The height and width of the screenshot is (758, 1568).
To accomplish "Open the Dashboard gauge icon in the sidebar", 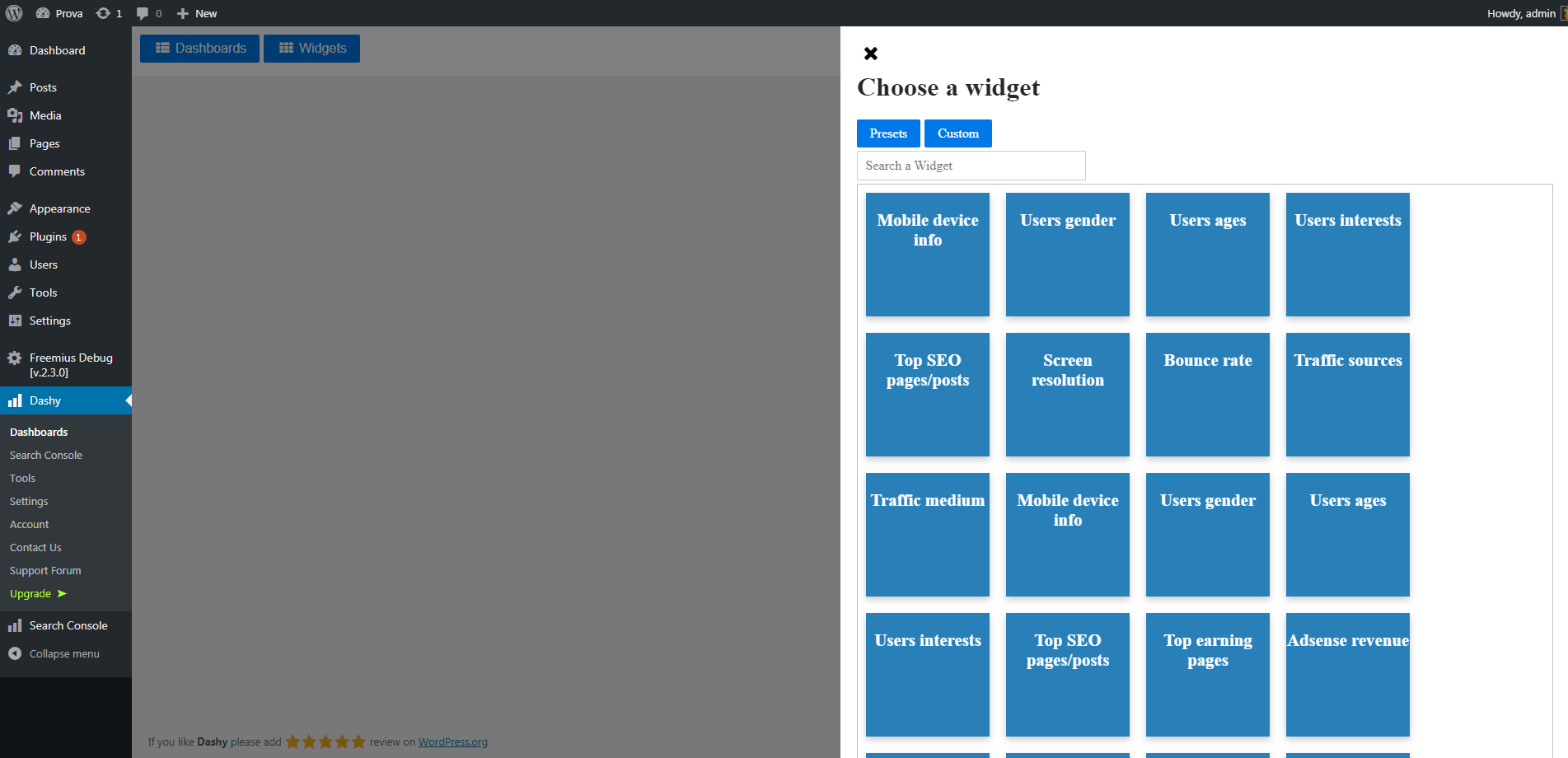I will [15, 50].
